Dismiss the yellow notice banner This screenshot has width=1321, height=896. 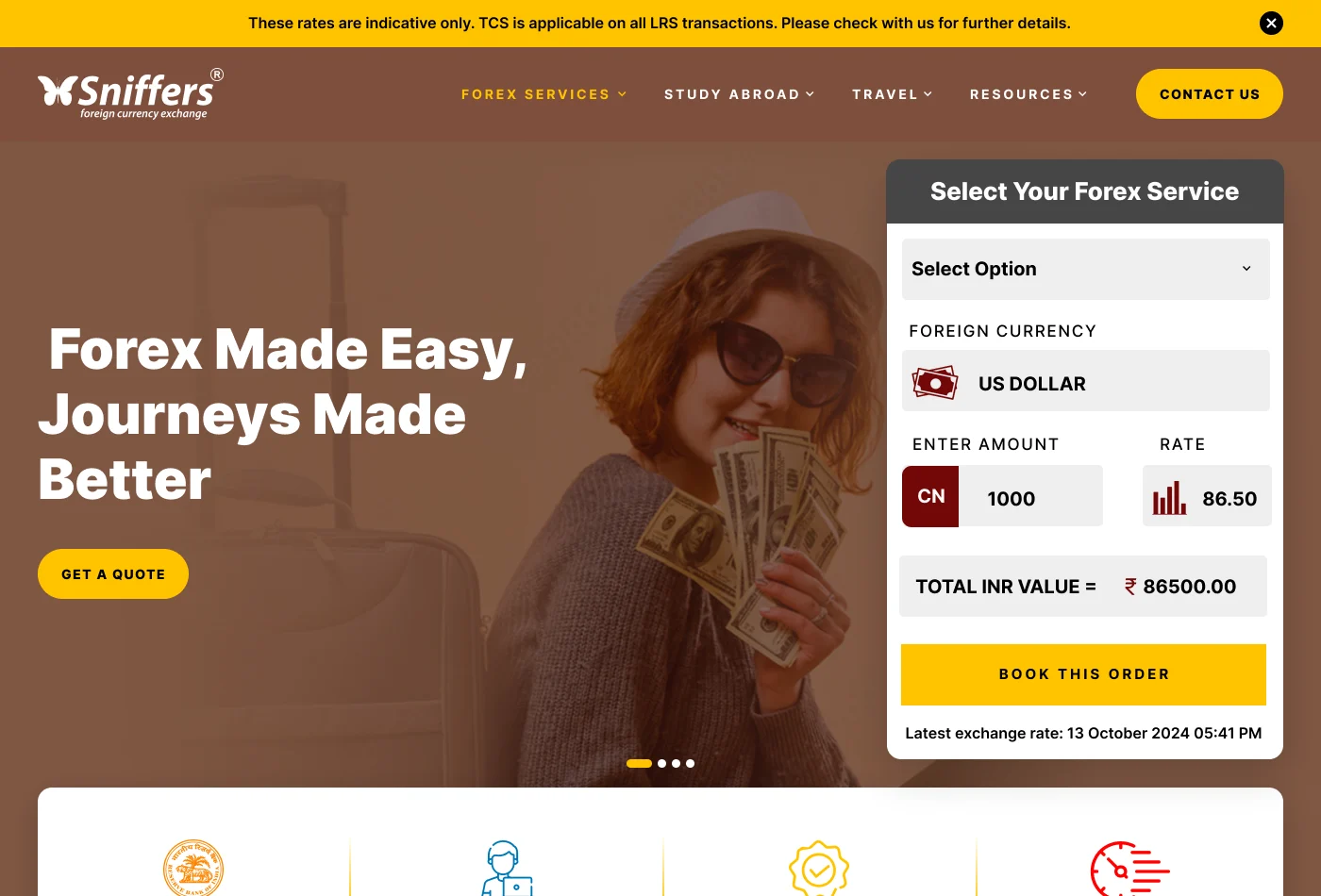1271,23
